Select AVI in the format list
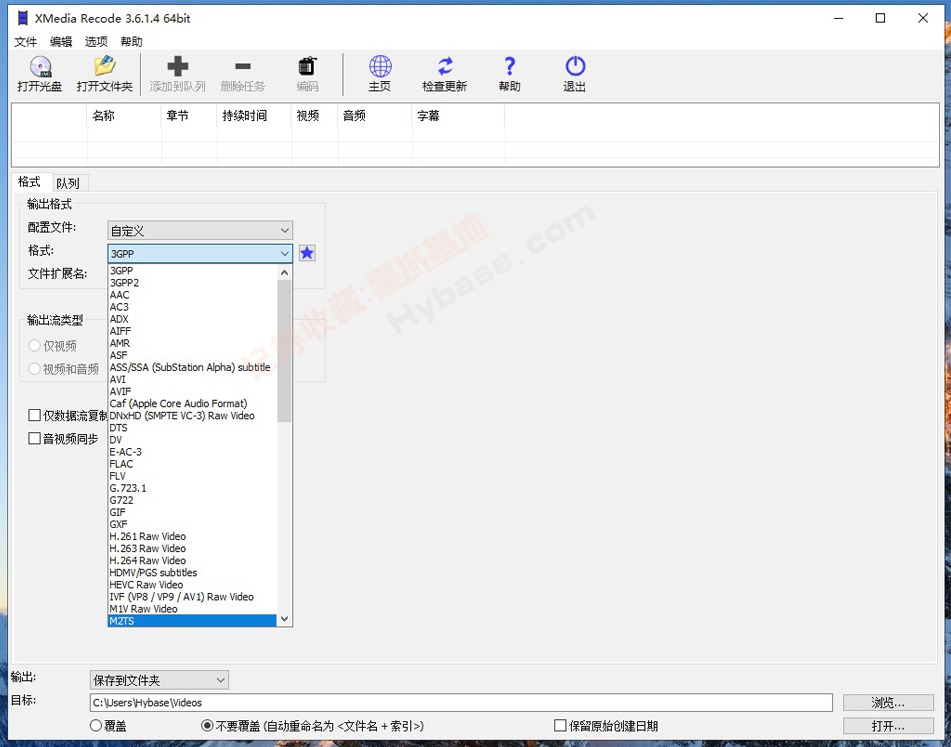Image resolution: width=951 pixels, height=747 pixels. click(192, 380)
